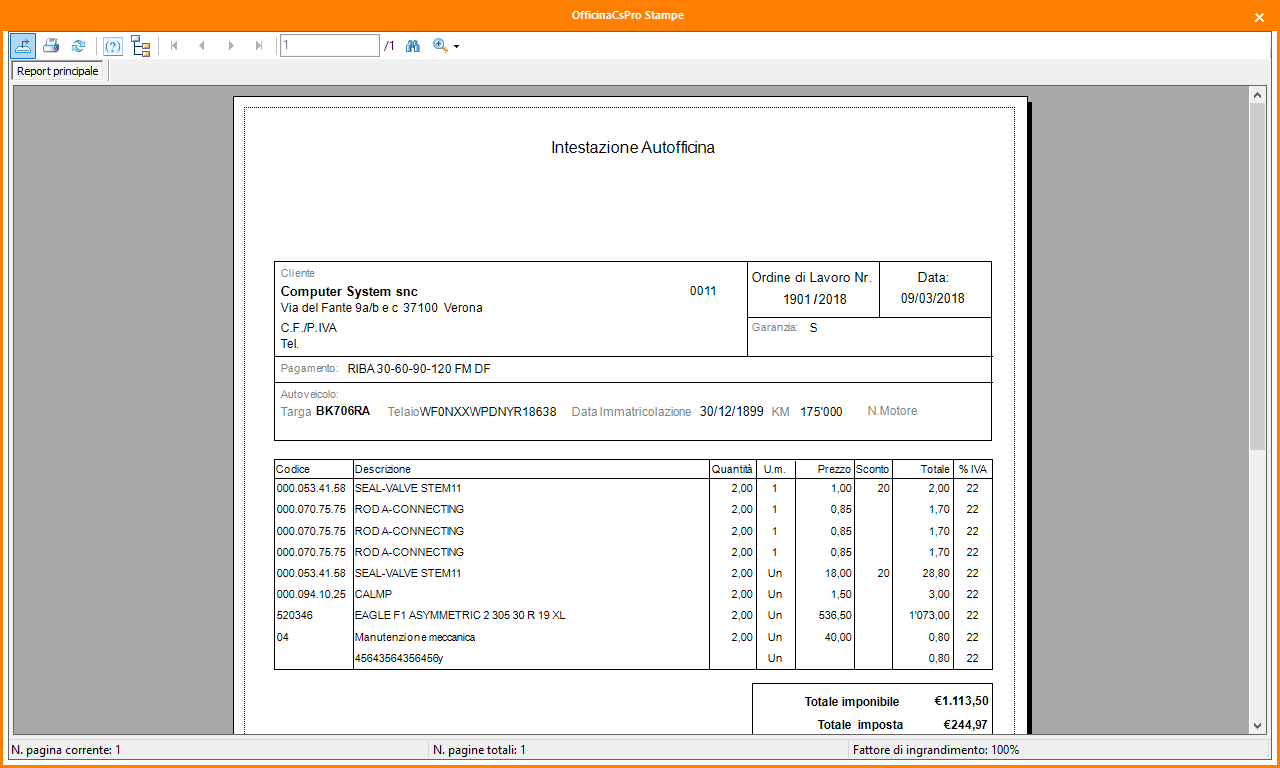1280x768 pixels.
Task: Click the mileage value '175'000'
Action: coord(821,412)
